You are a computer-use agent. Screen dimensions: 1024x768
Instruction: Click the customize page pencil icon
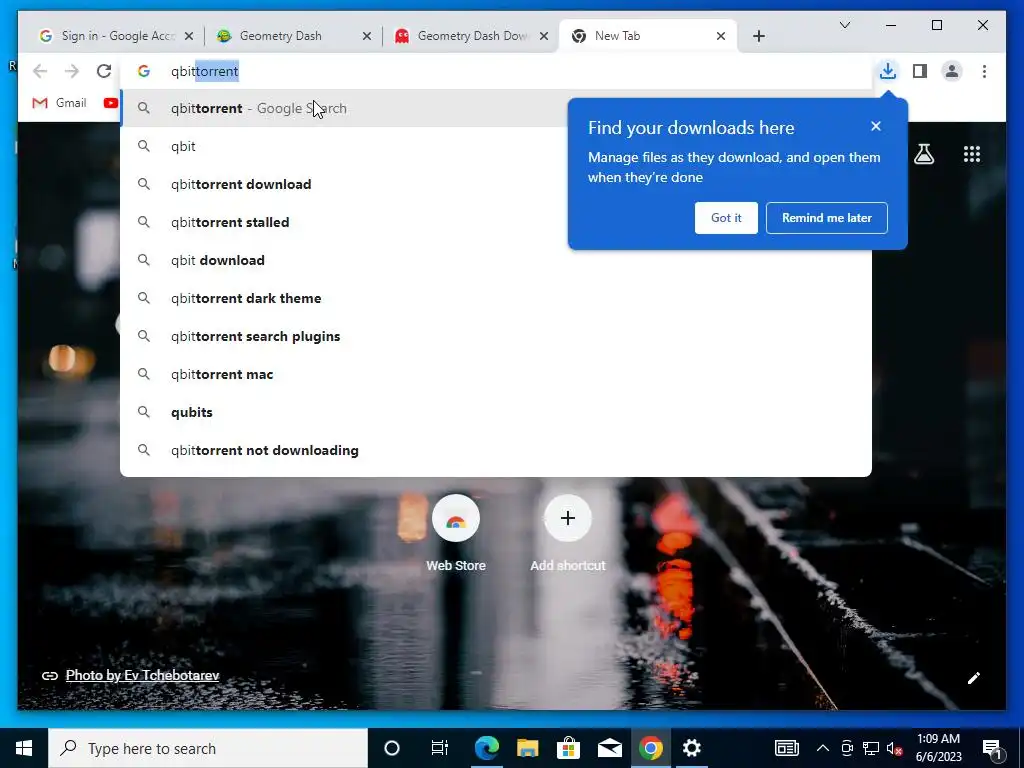tap(974, 678)
